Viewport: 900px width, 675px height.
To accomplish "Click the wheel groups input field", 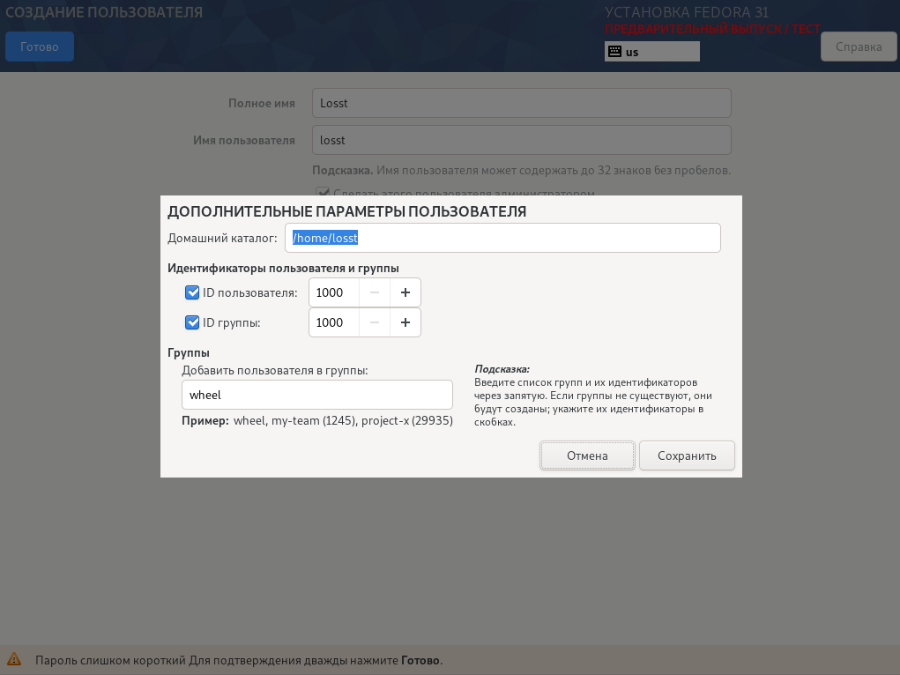I will (x=316, y=394).
